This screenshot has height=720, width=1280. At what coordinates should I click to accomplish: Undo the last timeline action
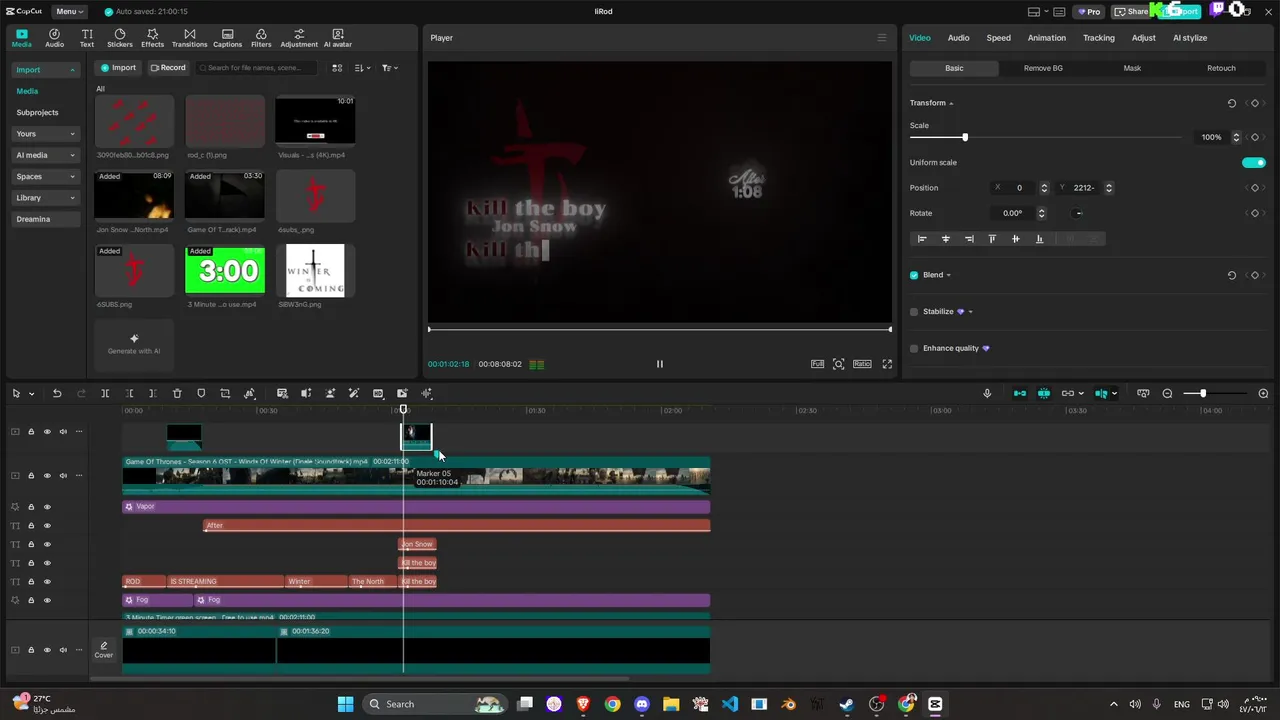57,394
